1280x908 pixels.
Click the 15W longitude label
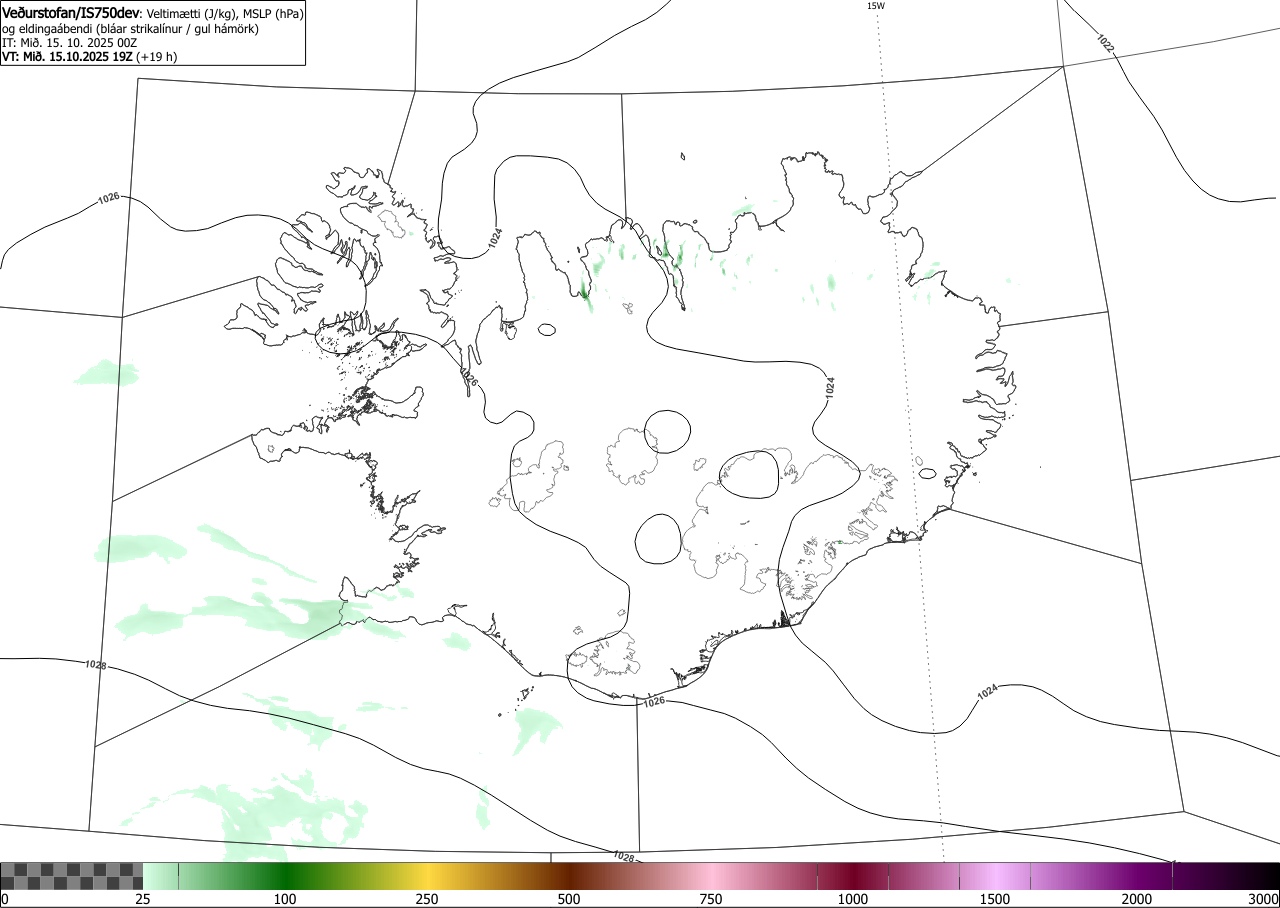tap(875, 6)
